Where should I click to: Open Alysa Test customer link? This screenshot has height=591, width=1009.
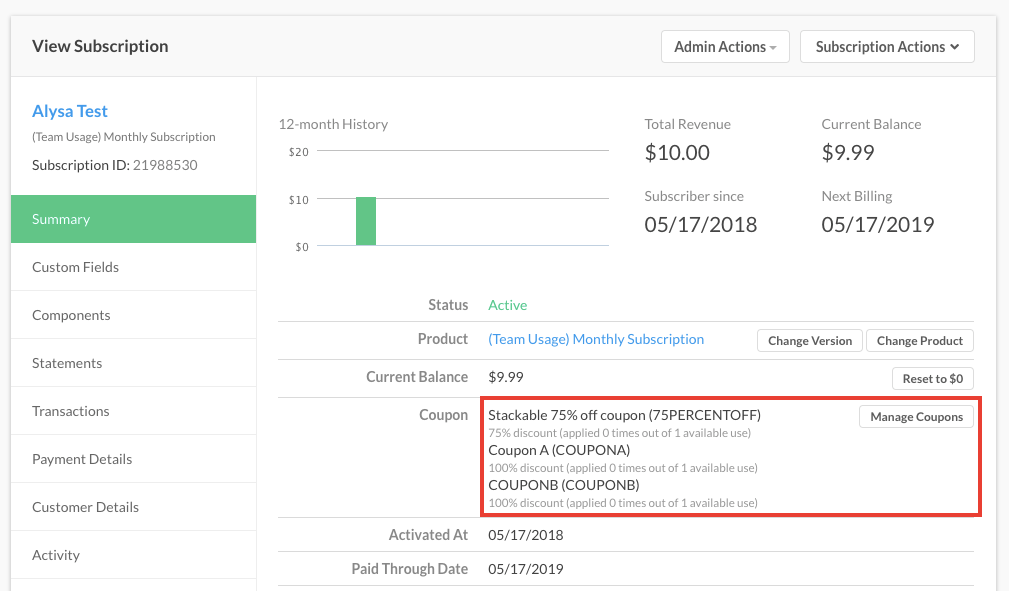point(70,111)
